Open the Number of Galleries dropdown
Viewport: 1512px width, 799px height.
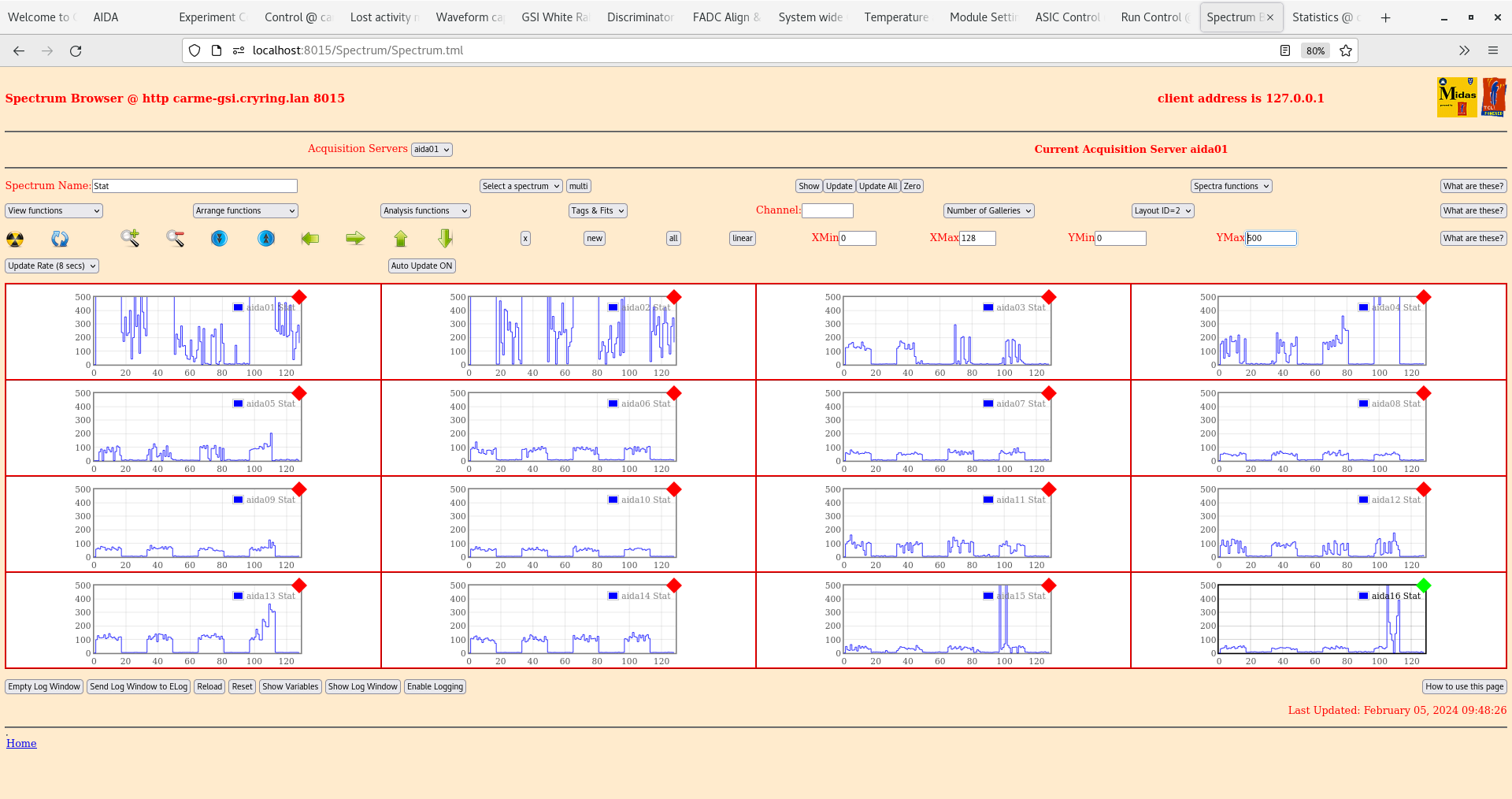[988, 211]
